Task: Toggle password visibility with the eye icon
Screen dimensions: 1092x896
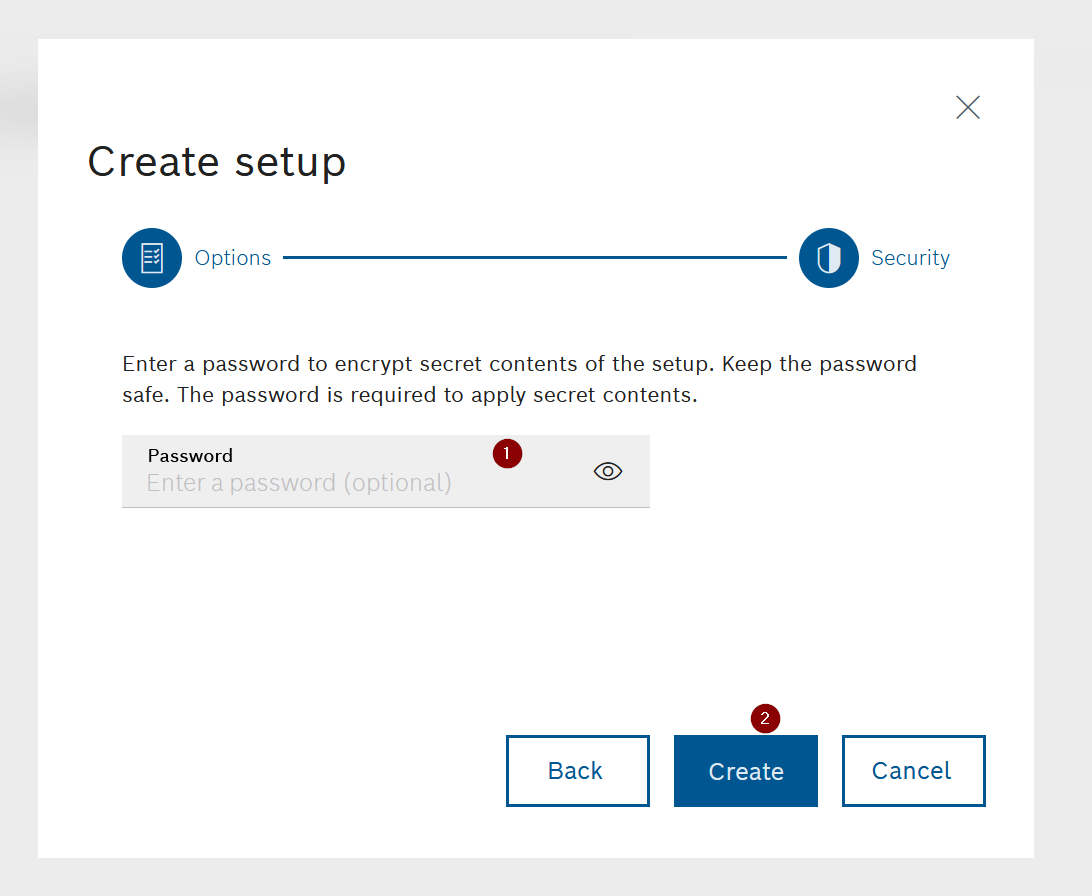Action: point(608,471)
